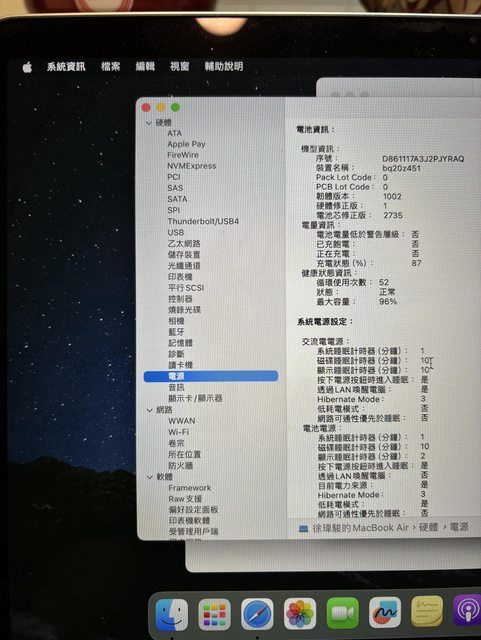
Task: Open Launchpad in the Dock
Action: (x=214, y=614)
